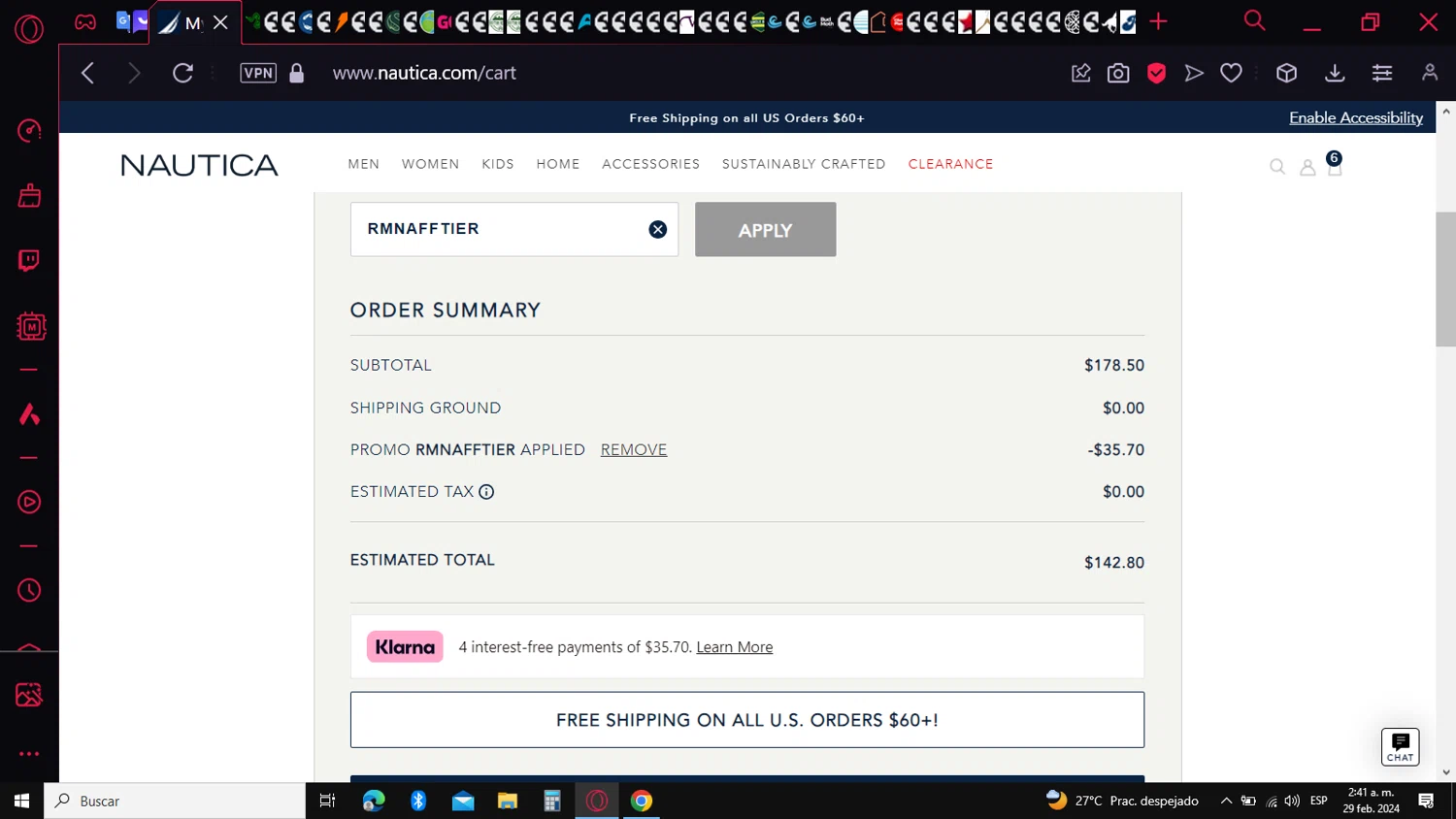Open the browser profile icon
The width and height of the screenshot is (1456, 819).
point(1430,73)
